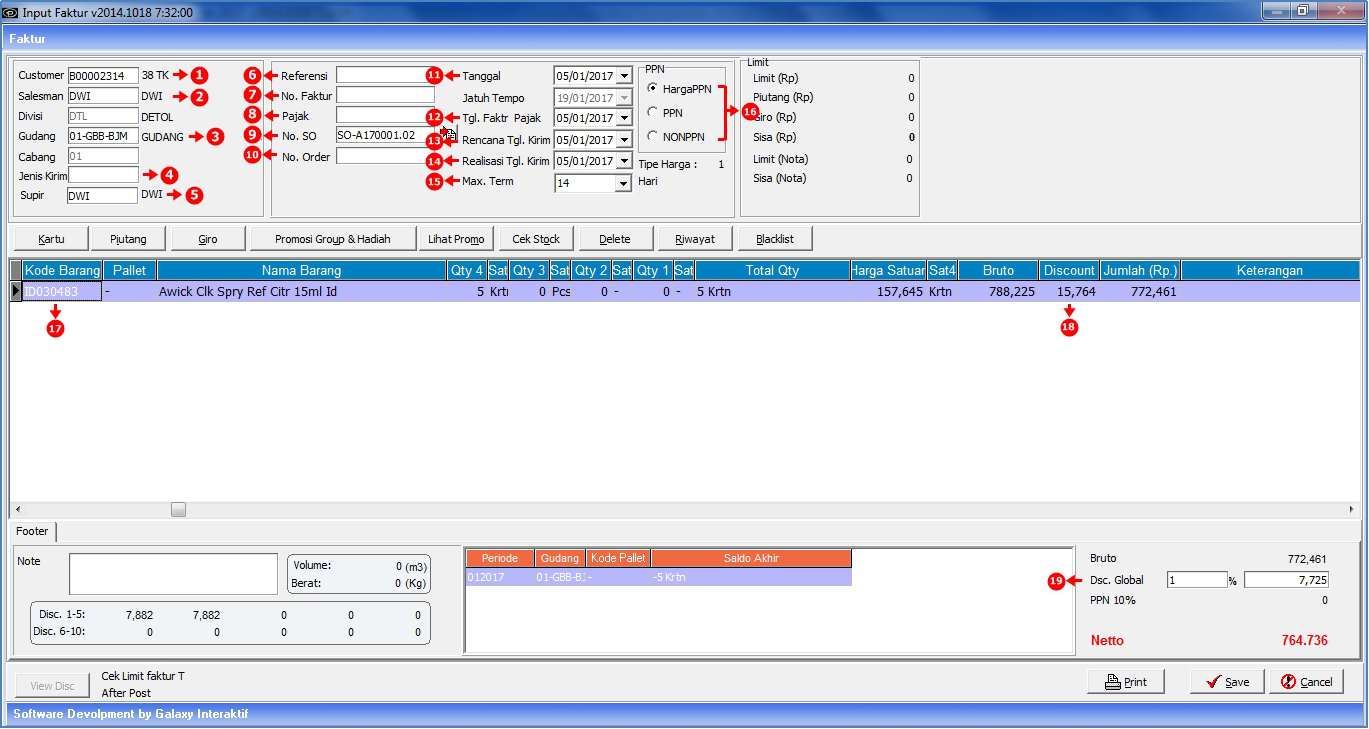This screenshot has width=1369, height=729.
Task: Open Tgl. Faktr Pajak date dropdown
Action: 624,119
